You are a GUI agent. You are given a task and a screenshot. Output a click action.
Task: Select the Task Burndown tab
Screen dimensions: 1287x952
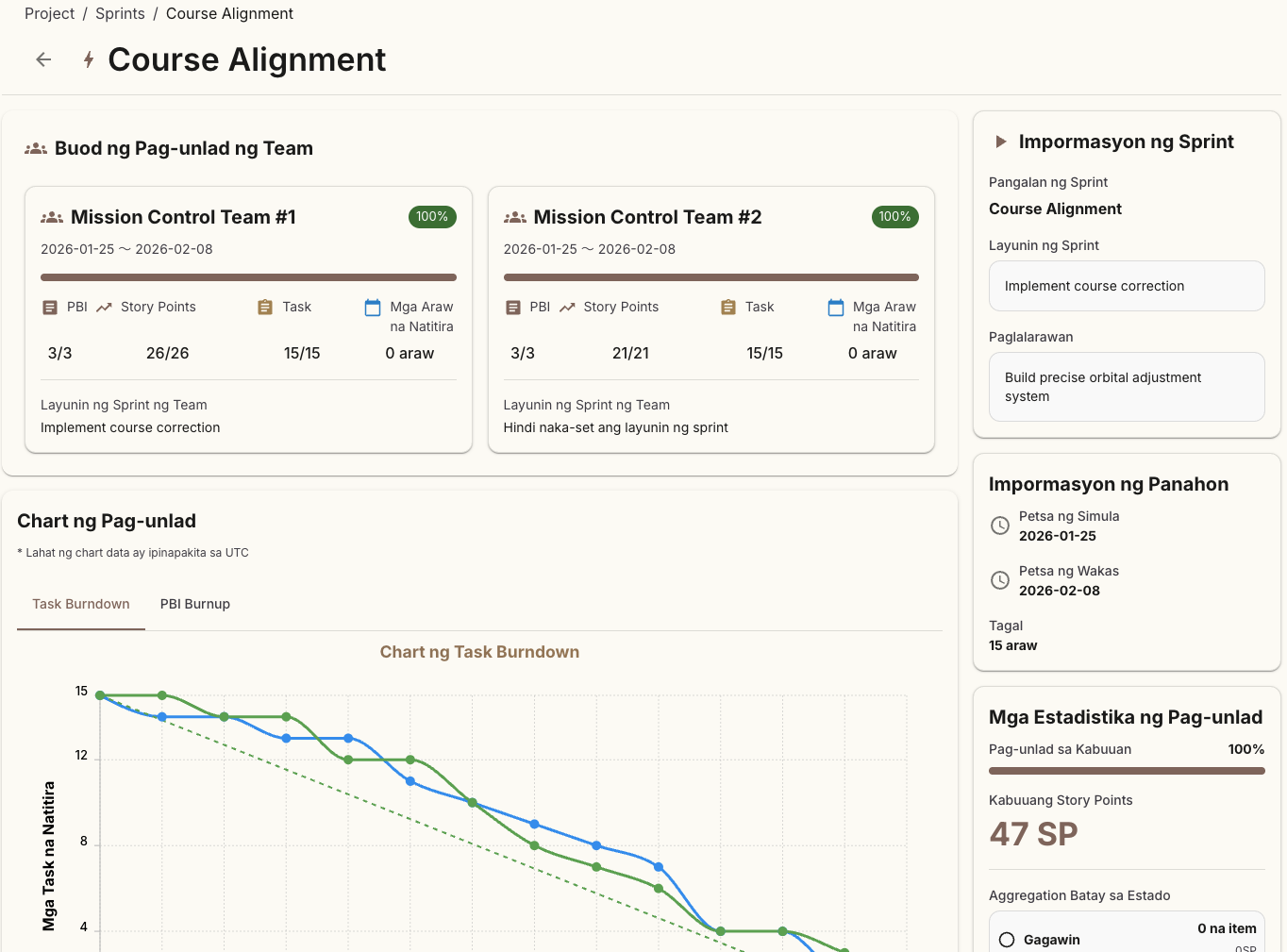(81, 604)
